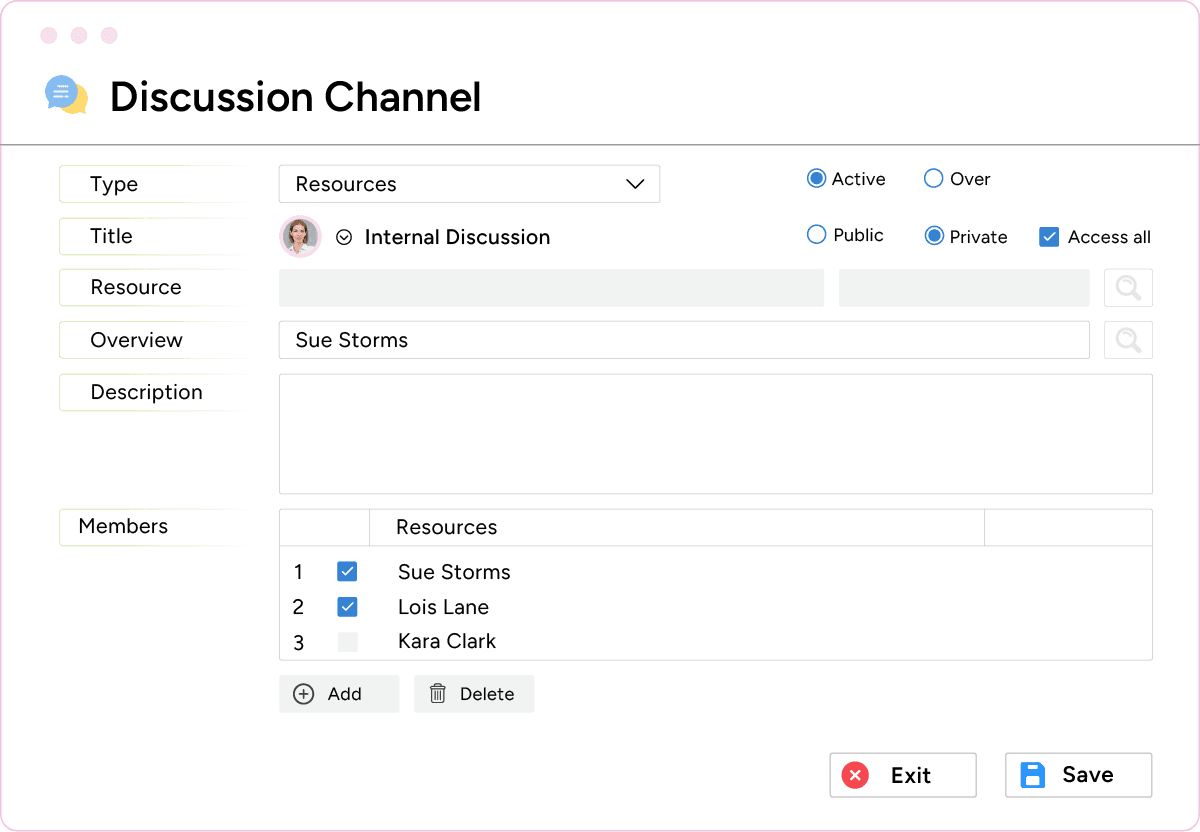Viewport: 1200px width, 832px height.
Task: Select the Lois Lane row in members list
Action: [x=443, y=607]
